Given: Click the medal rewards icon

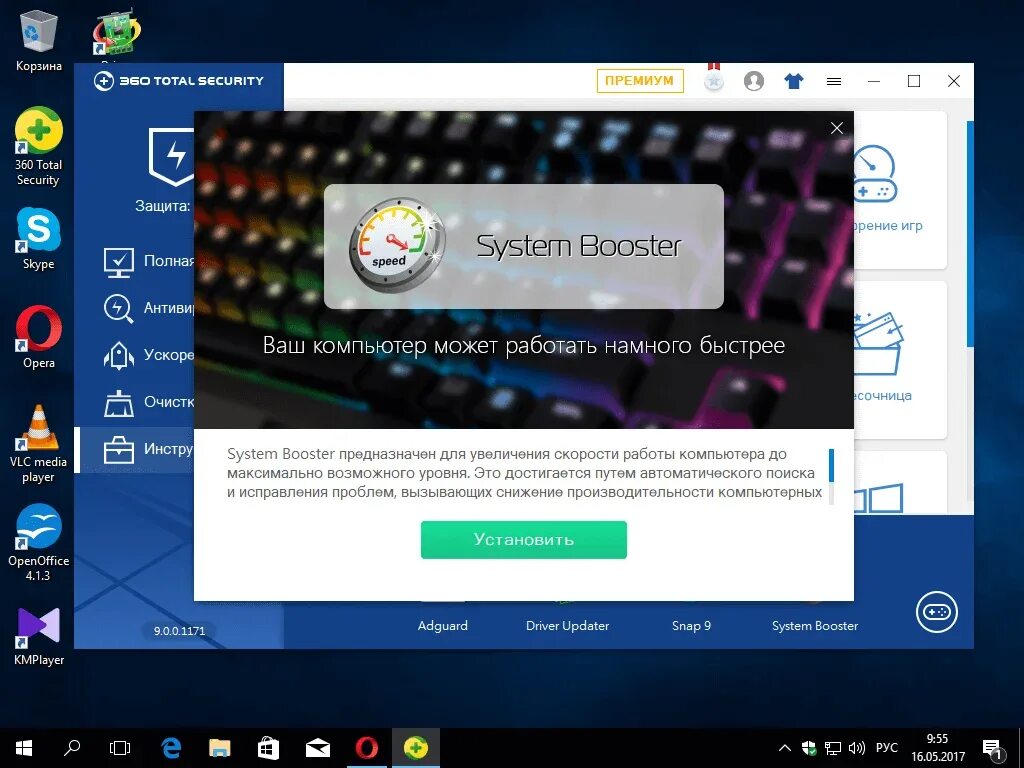Looking at the screenshot, I should [713, 80].
